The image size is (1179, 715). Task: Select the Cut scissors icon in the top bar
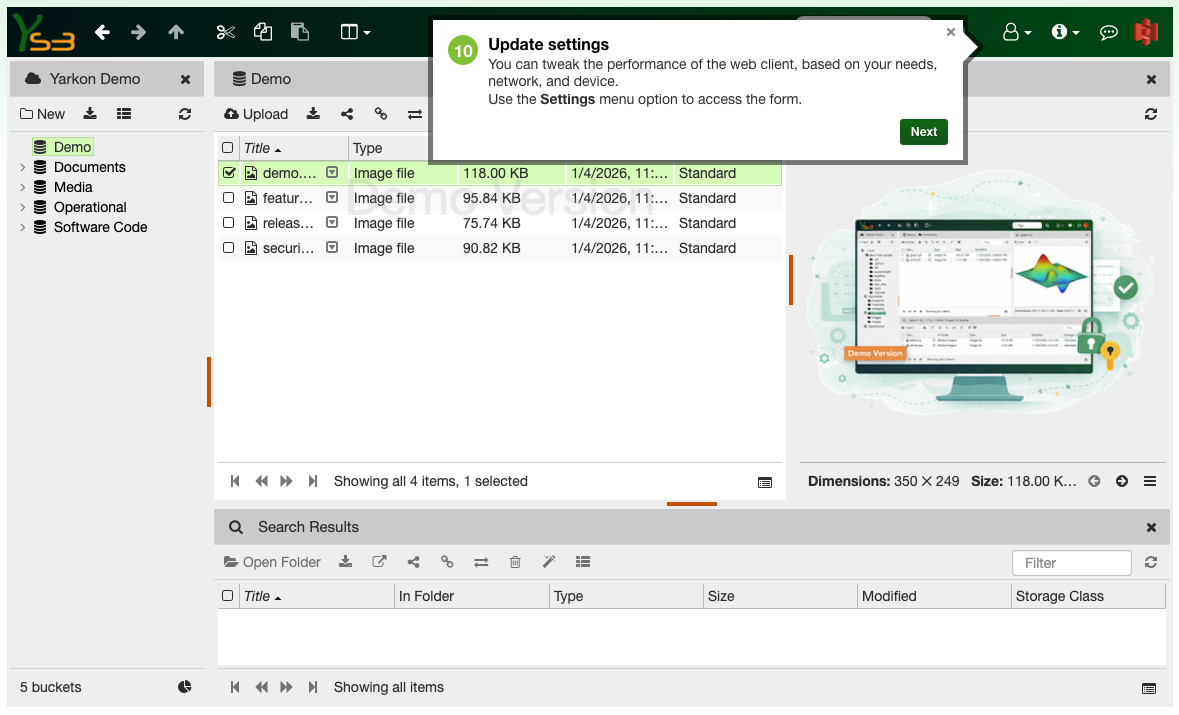(225, 32)
